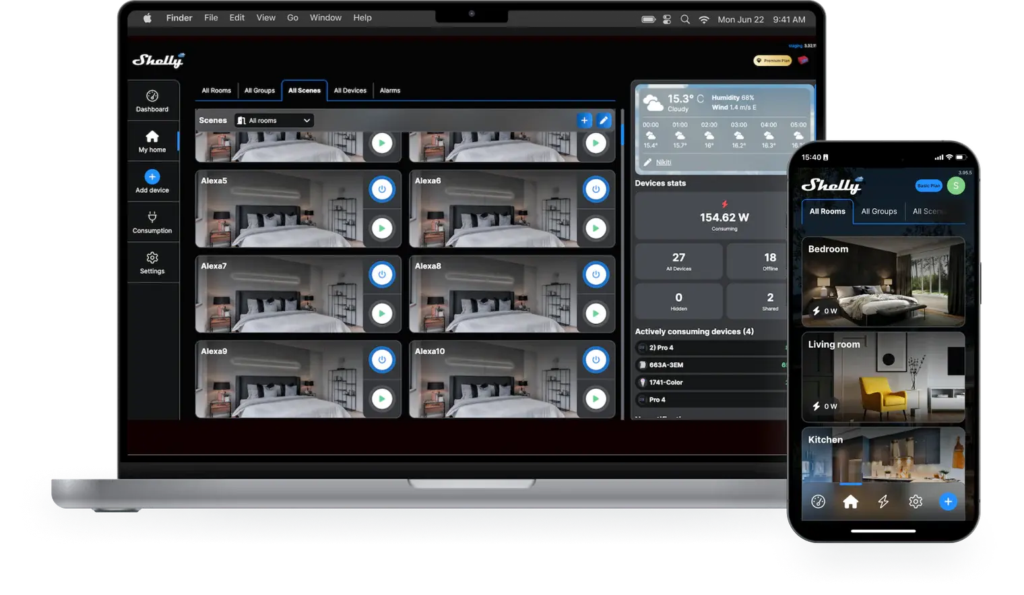The image size is (1024, 595).
Task: Tap the dashboard gauge icon in phone navbar
Action: coord(818,502)
